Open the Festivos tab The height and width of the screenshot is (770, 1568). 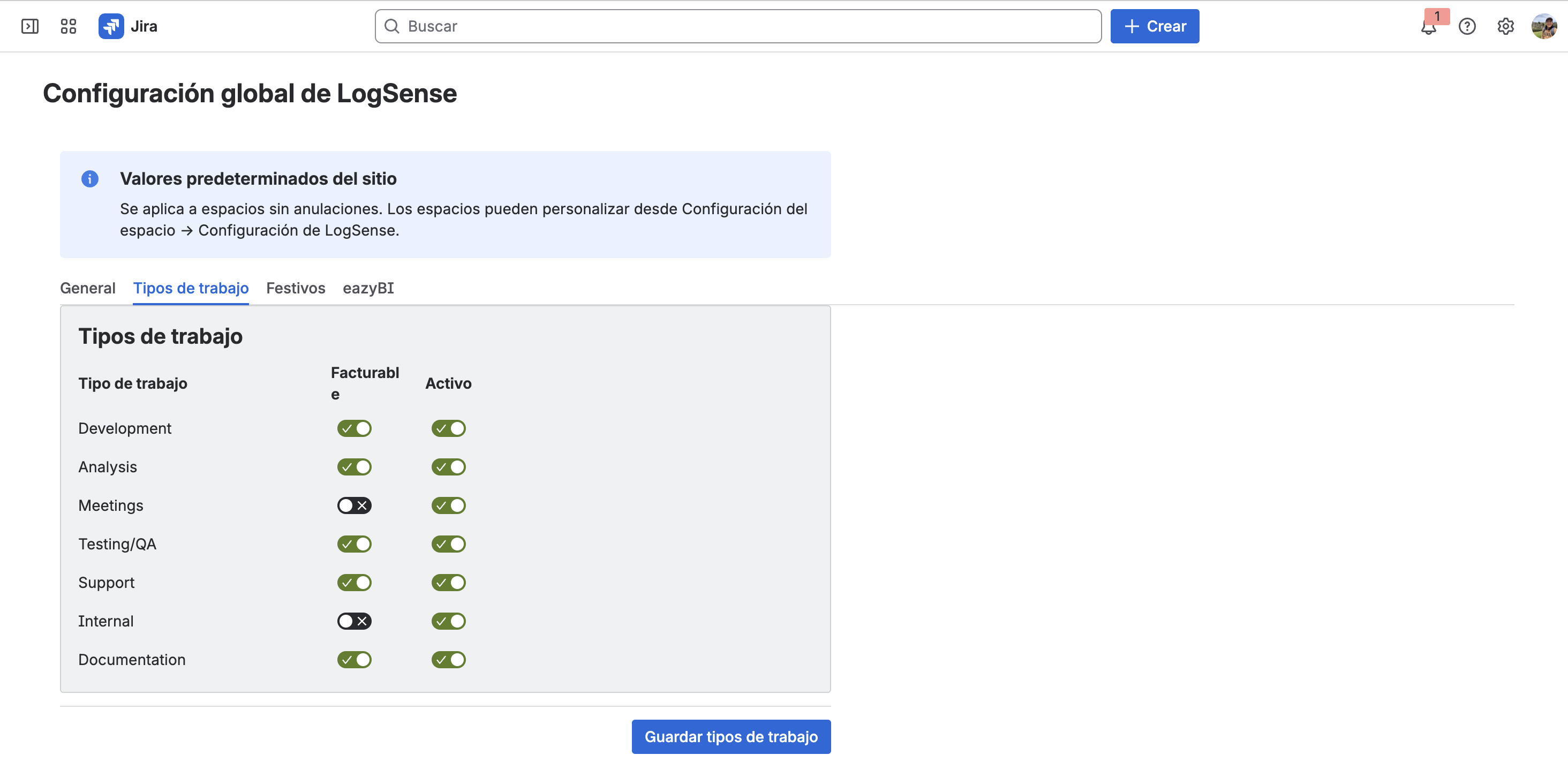tap(296, 288)
